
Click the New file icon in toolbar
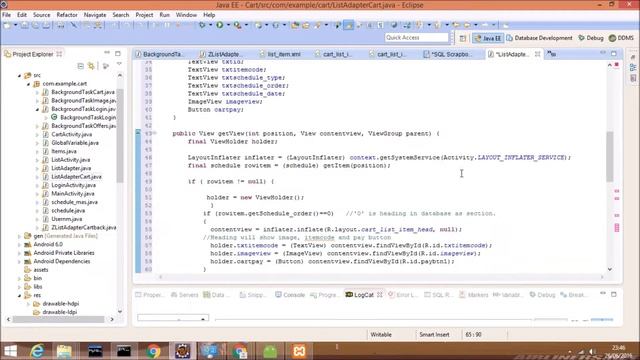click(7, 25)
